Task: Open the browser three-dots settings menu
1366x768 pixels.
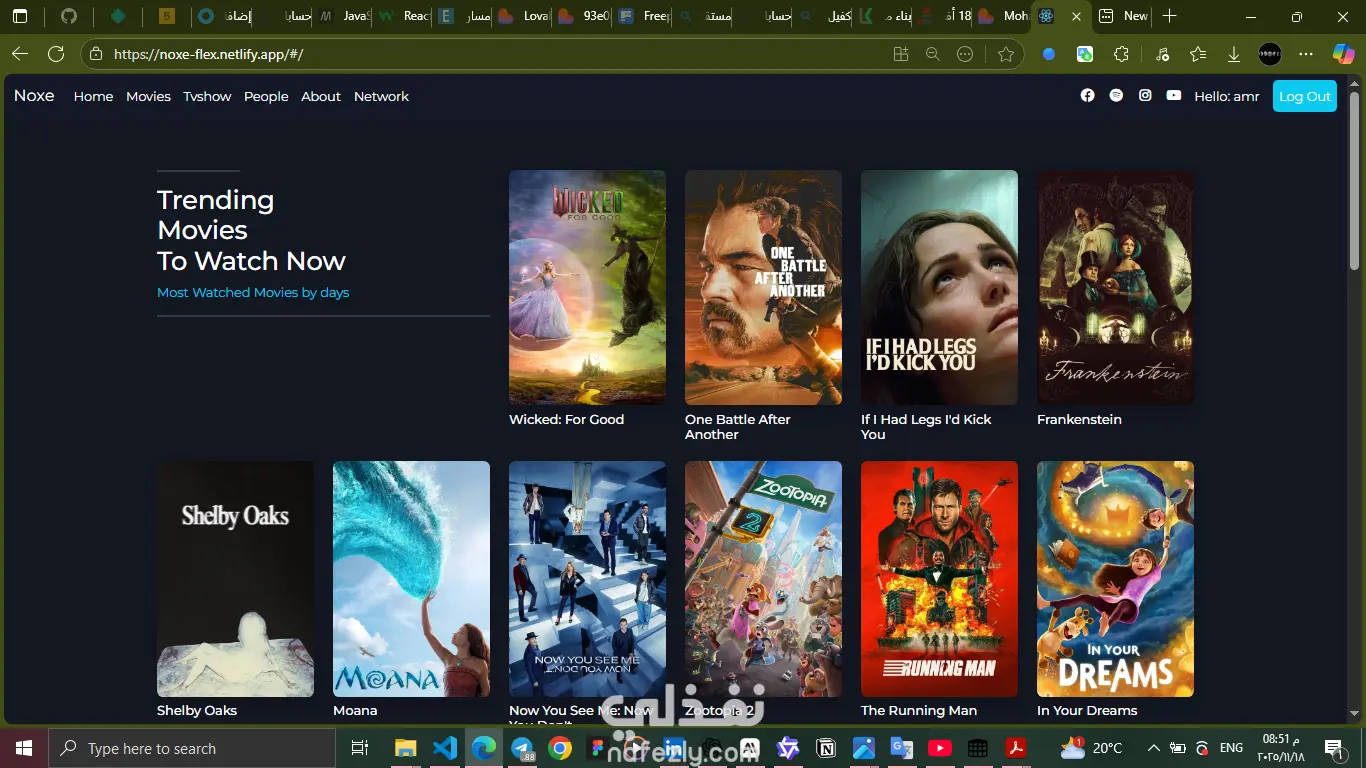Action: 1306,54
